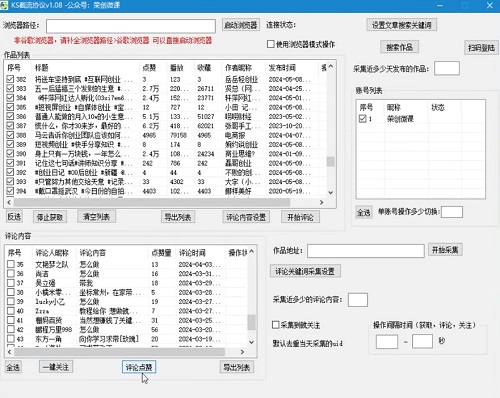Image resolution: width=500 pixels, height=398 pixels.
Task: Click the 开始采集 button
Action: (x=445, y=250)
